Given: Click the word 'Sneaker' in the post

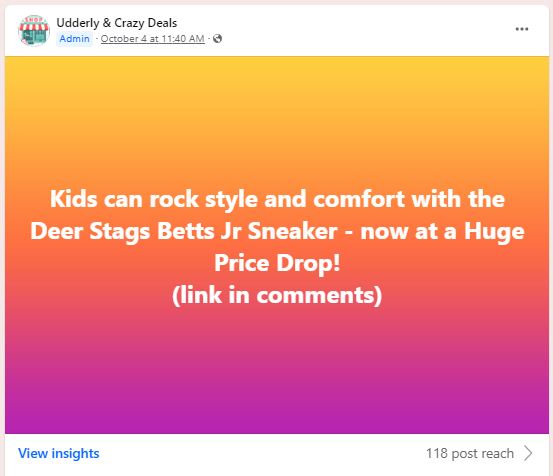Looking at the screenshot, I should tap(292, 232).
